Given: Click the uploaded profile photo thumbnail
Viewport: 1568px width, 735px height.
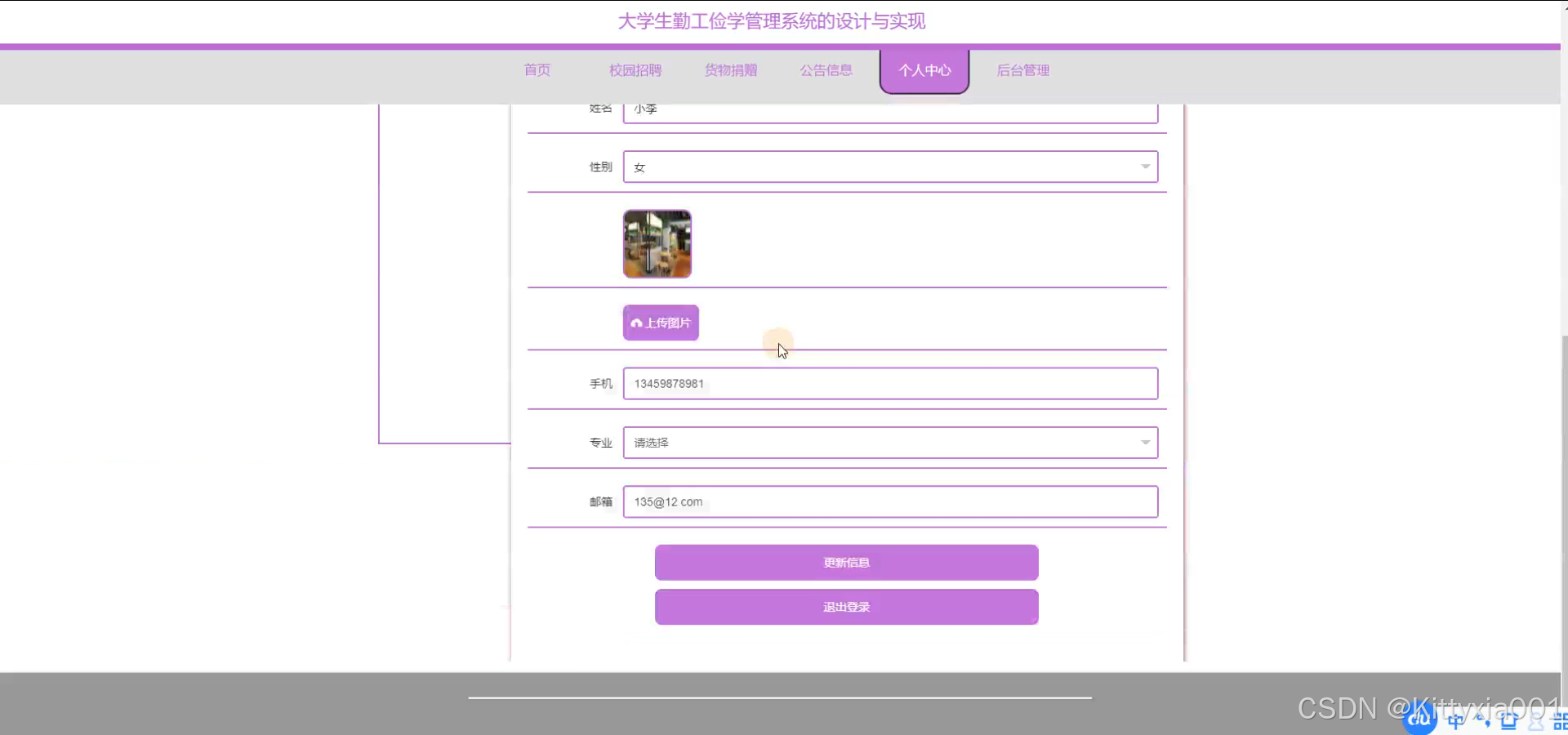Looking at the screenshot, I should [657, 244].
